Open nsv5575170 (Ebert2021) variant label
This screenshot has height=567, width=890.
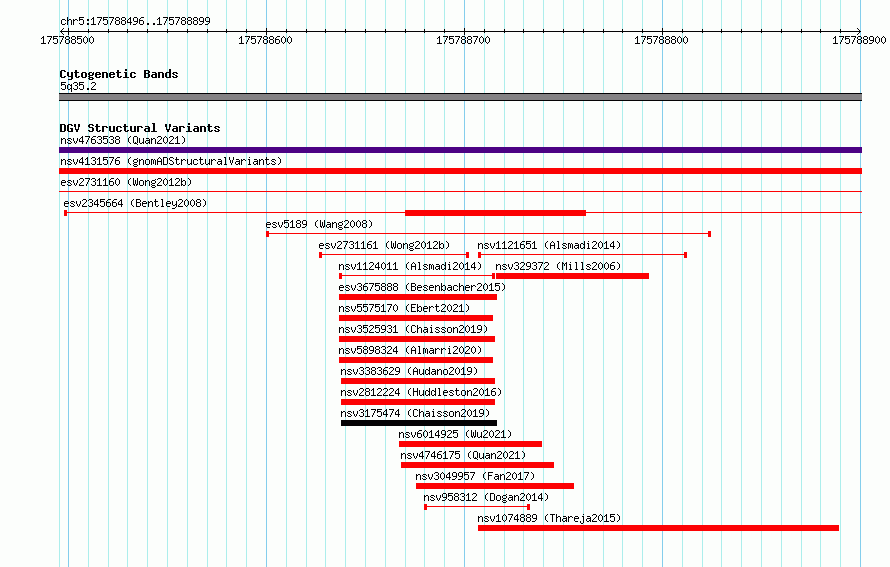404,308
